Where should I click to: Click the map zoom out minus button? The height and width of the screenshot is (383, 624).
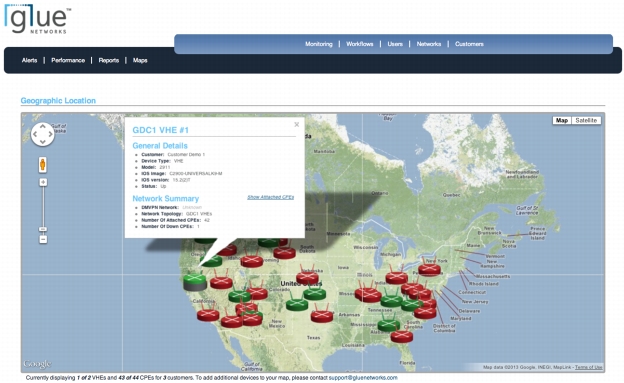point(43,239)
